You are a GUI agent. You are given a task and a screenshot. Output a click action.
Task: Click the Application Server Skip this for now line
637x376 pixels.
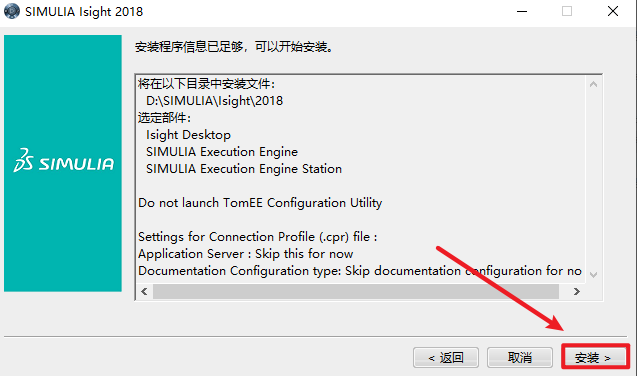click(245, 254)
